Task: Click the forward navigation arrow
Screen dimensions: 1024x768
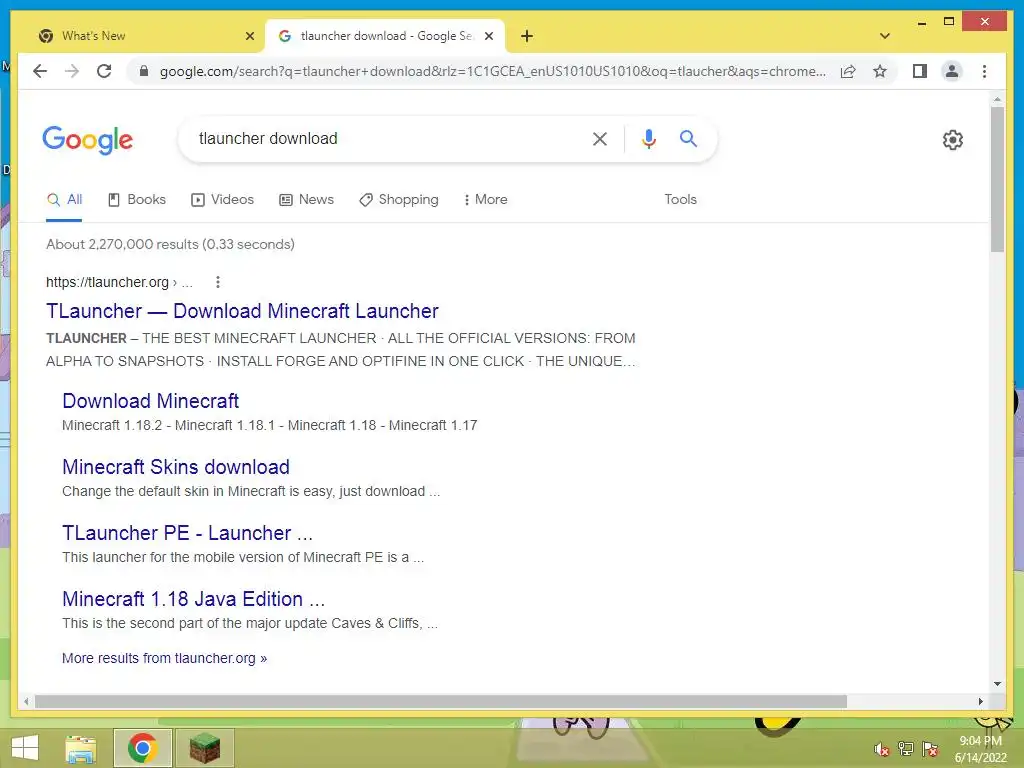Action: 72,71
